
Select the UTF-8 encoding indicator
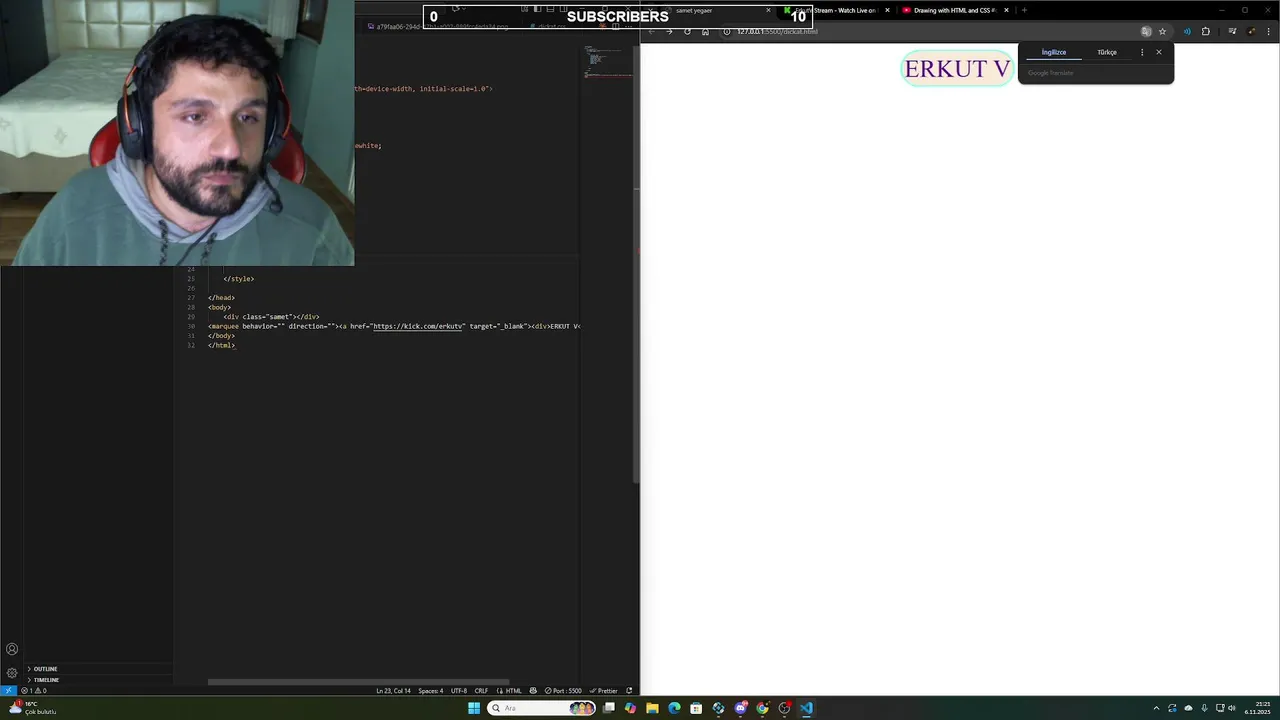tap(459, 690)
